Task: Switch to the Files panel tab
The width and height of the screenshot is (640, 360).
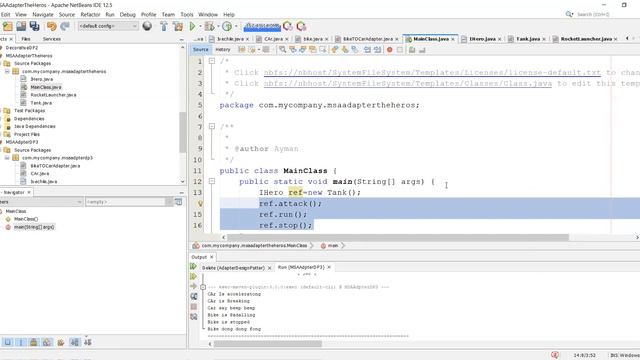Action: [x=26, y=39]
